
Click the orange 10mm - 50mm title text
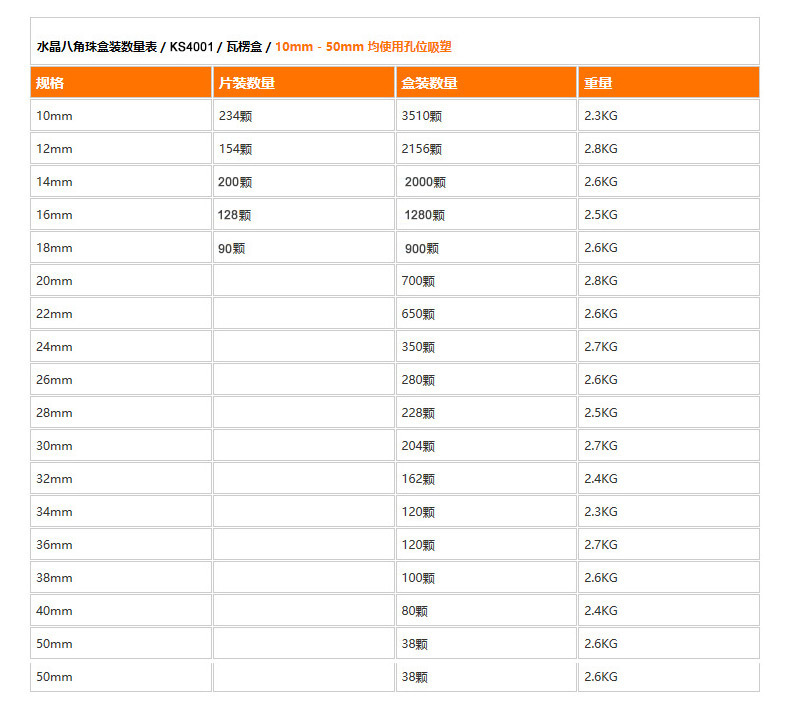coord(363,46)
